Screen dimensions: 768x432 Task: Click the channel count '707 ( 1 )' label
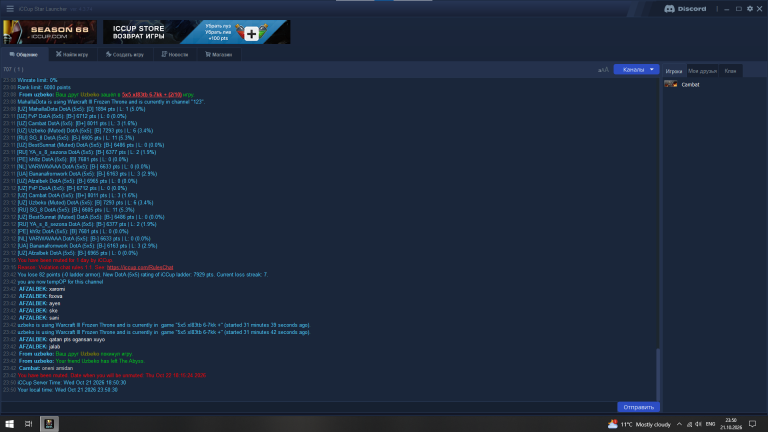pos(13,70)
